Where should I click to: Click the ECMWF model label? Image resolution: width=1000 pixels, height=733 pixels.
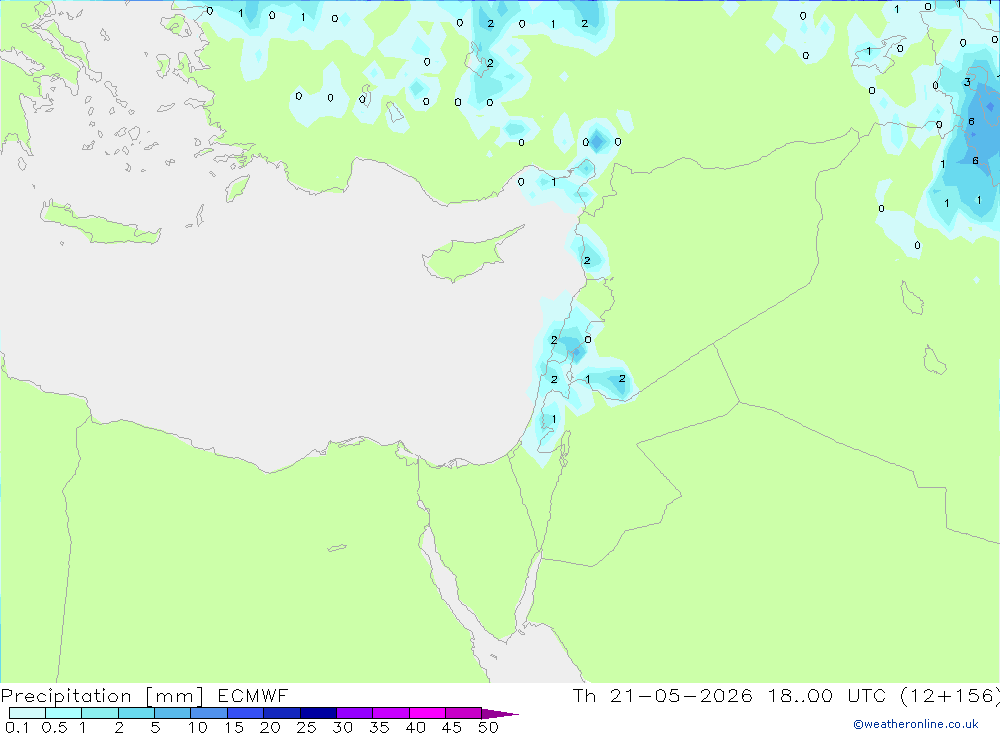tap(253, 695)
